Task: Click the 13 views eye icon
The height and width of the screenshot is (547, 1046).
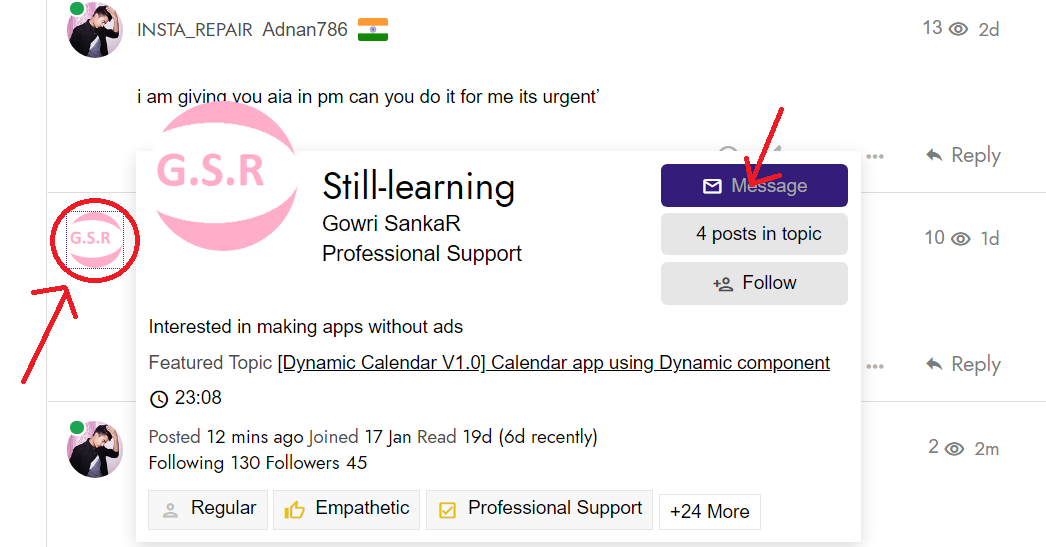Action: pos(959,29)
